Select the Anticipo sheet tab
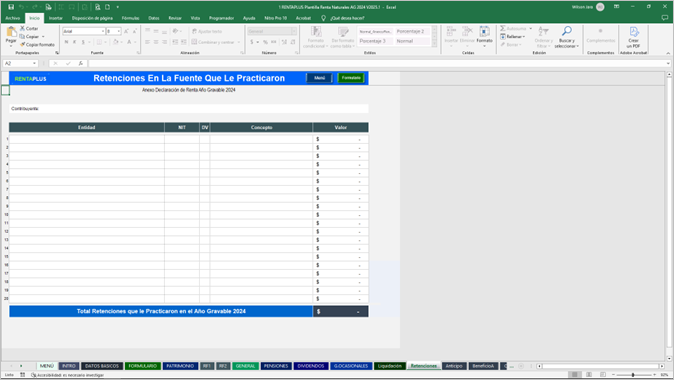Image resolution: width=674 pixels, height=380 pixels. 454,366
